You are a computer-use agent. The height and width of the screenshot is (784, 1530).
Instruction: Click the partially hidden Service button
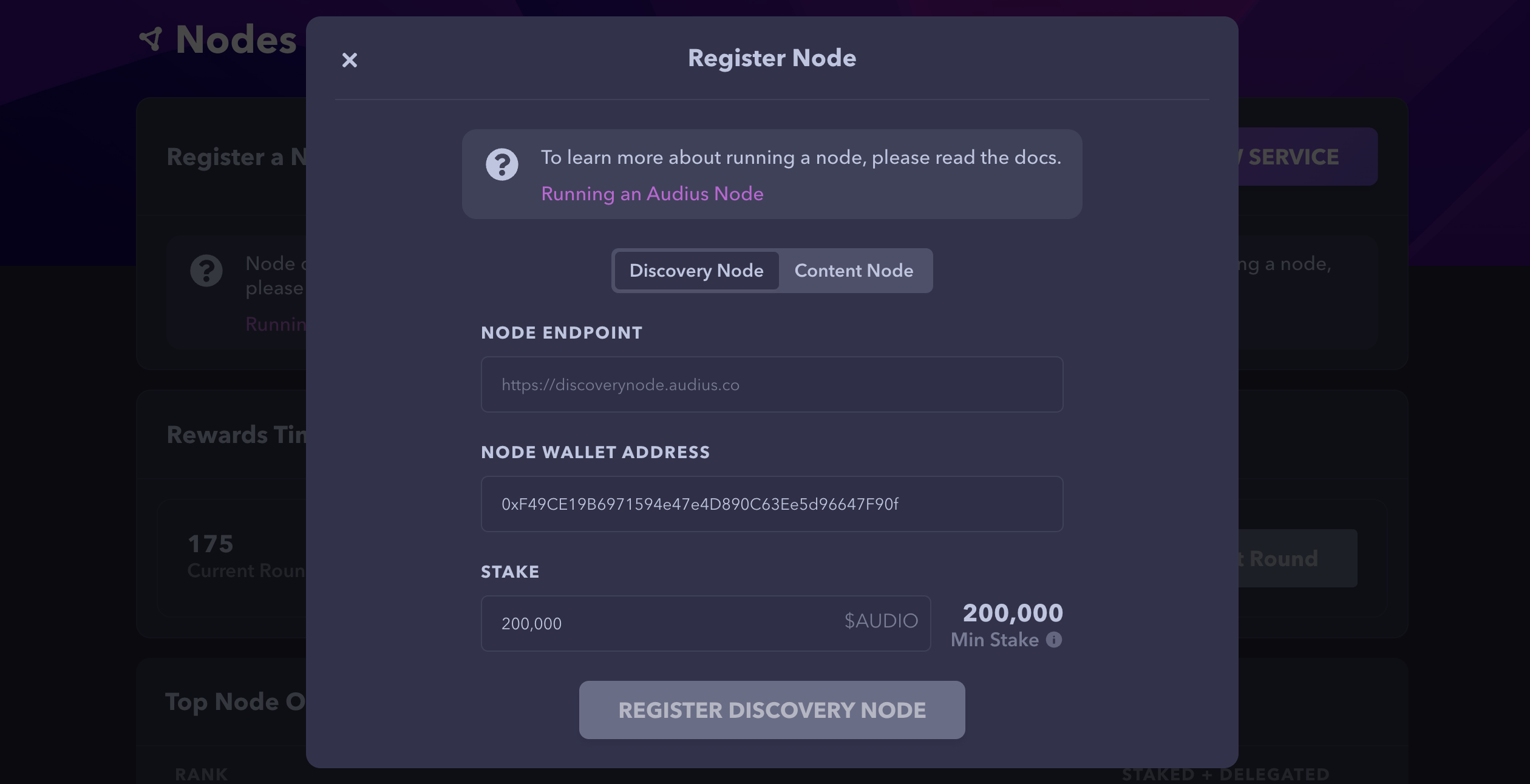coord(1305,157)
